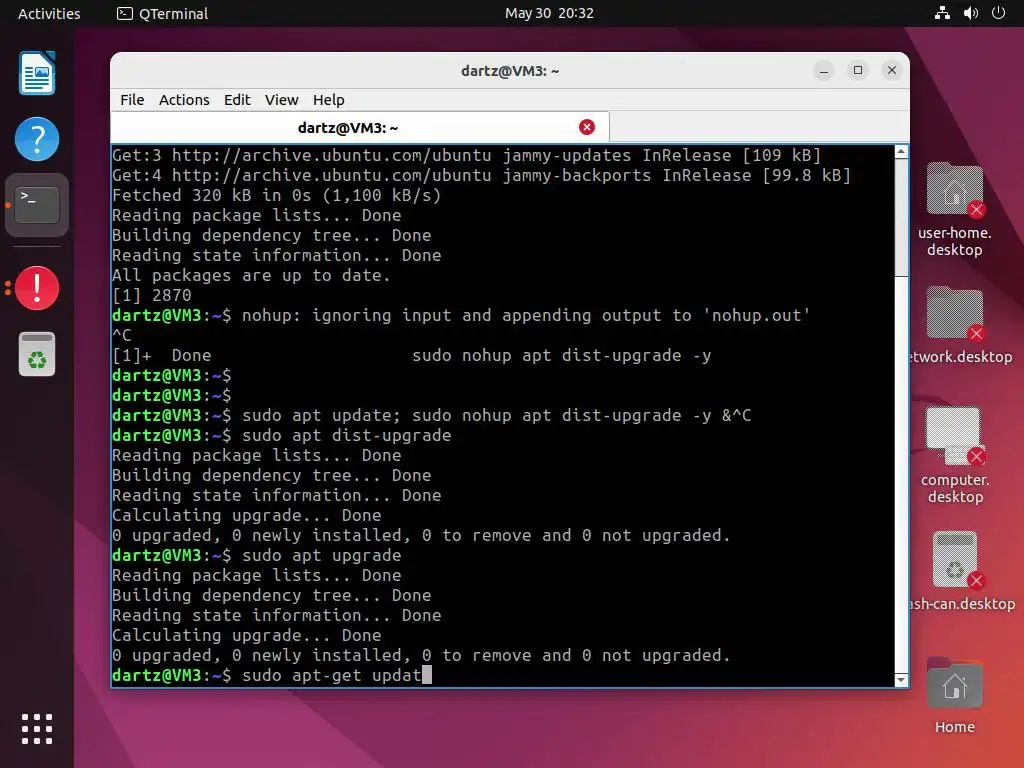Open the Help menu
The height and width of the screenshot is (768, 1024).
(328, 100)
